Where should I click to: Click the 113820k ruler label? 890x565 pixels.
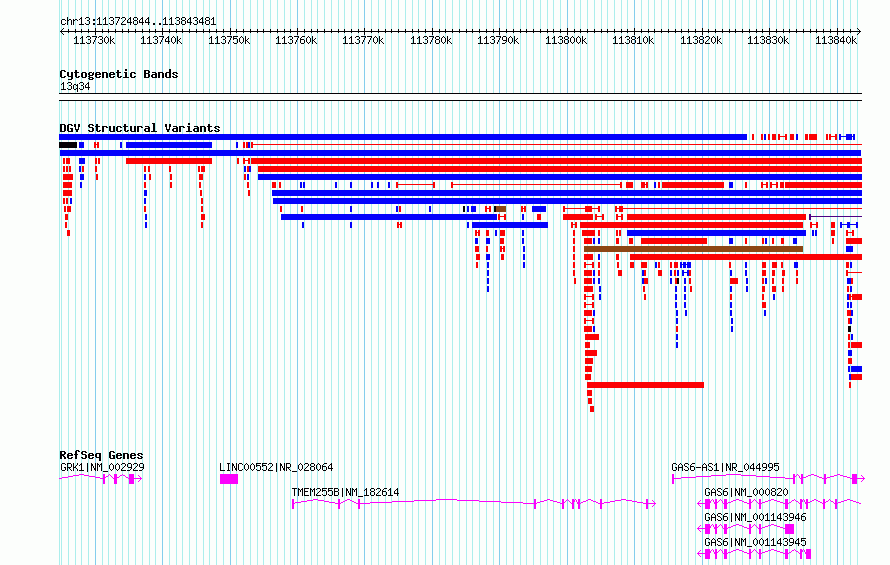(x=701, y=40)
